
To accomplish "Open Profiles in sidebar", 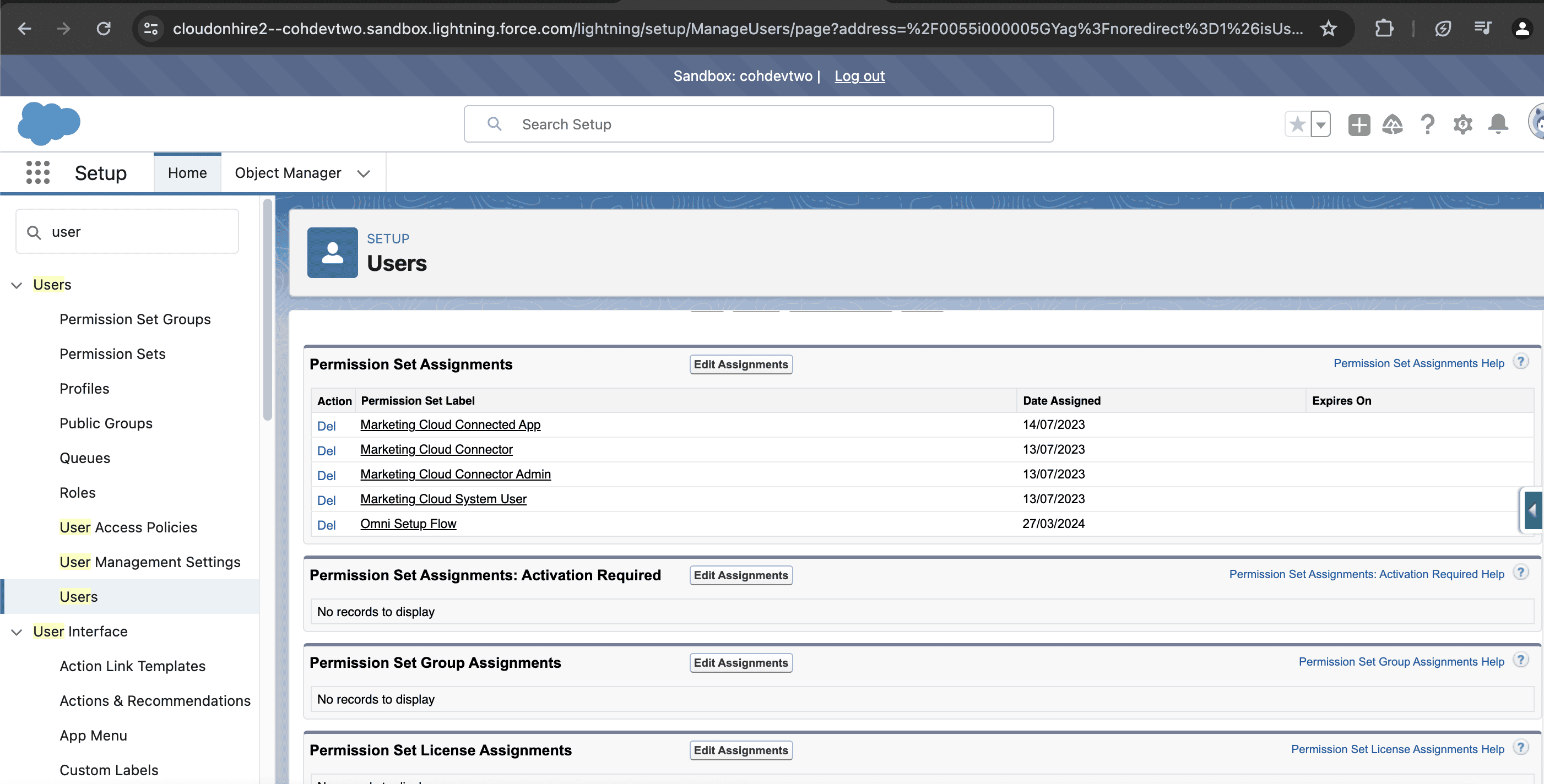I will coord(84,389).
